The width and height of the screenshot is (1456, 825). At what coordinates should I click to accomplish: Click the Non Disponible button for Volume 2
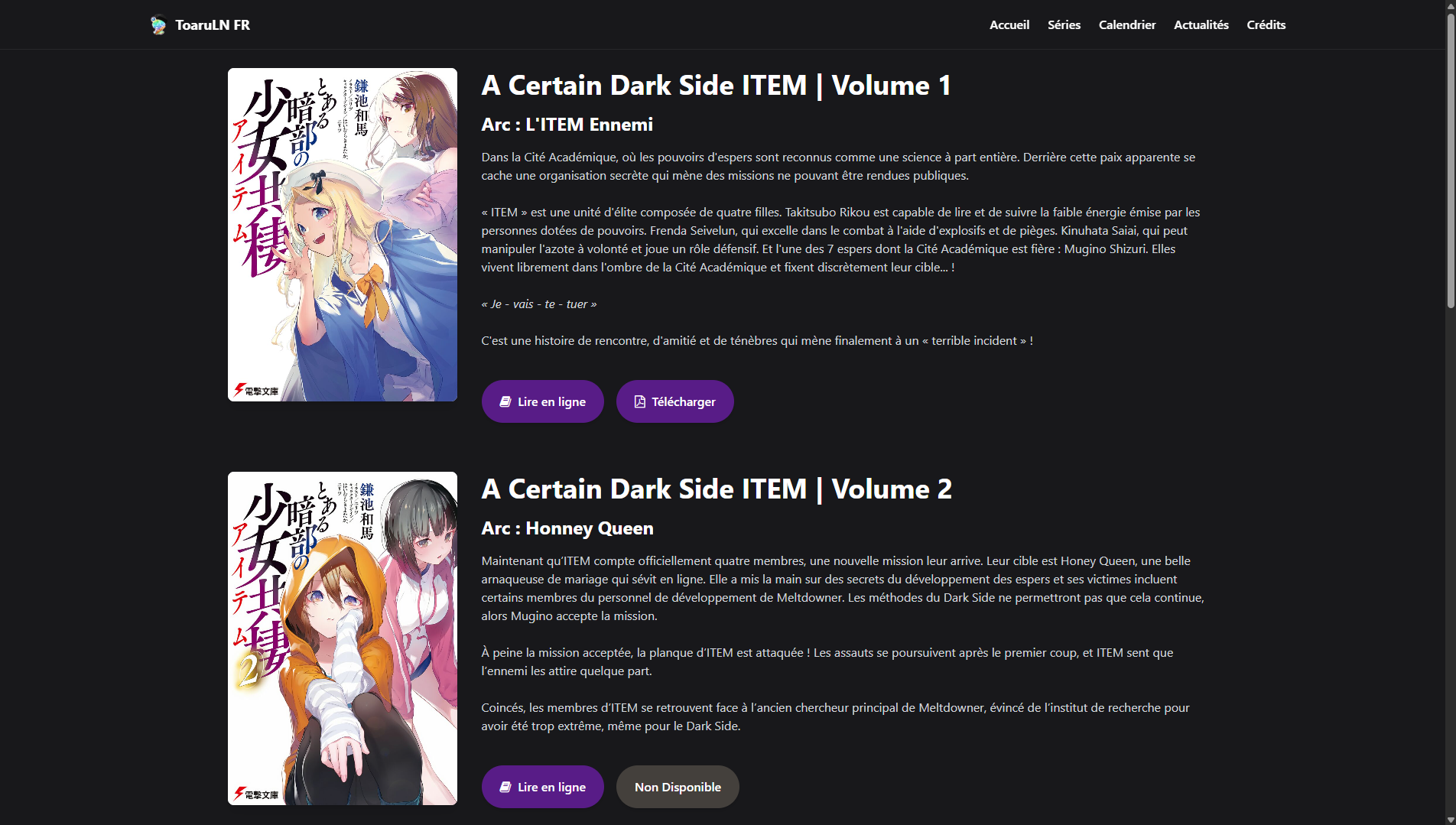tap(678, 787)
